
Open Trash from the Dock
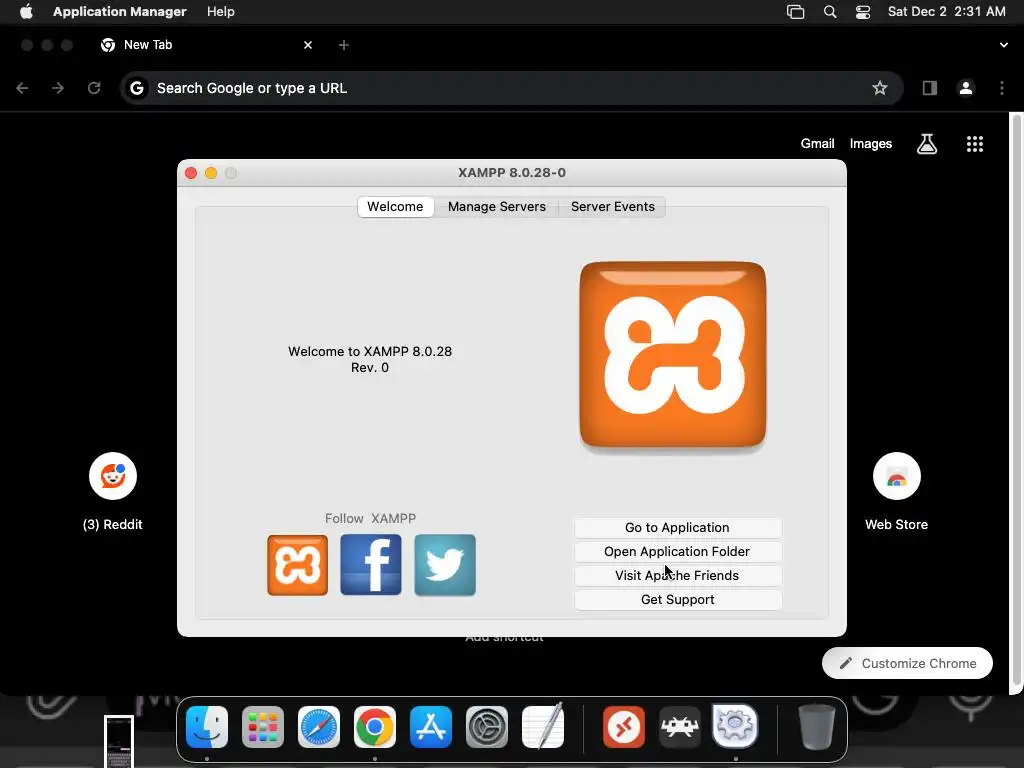point(816,727)
